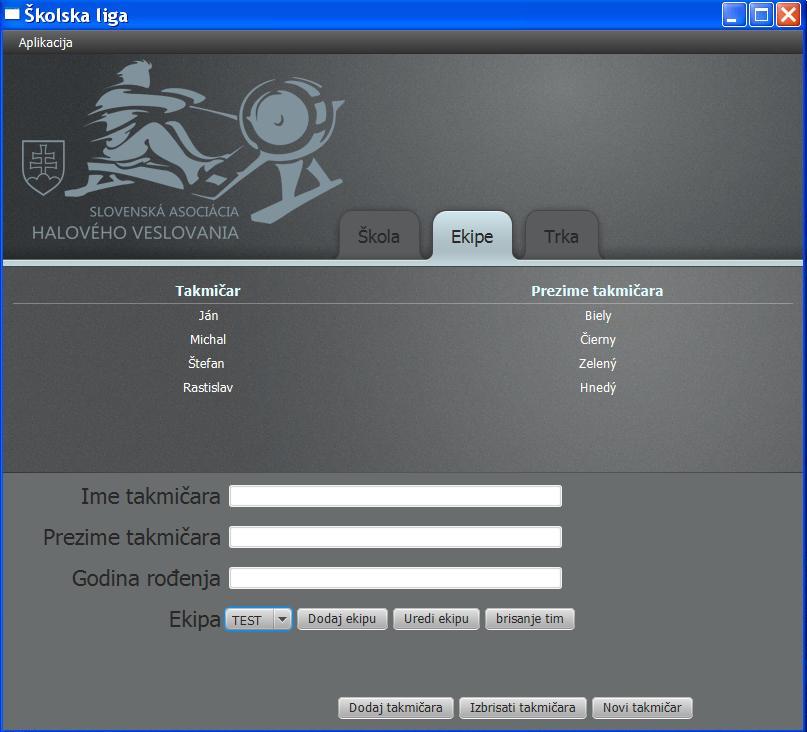This screenshot has width=807, height=732.
Task: Click the Prezime takmičara column header
Action: [x=597, y=291]
